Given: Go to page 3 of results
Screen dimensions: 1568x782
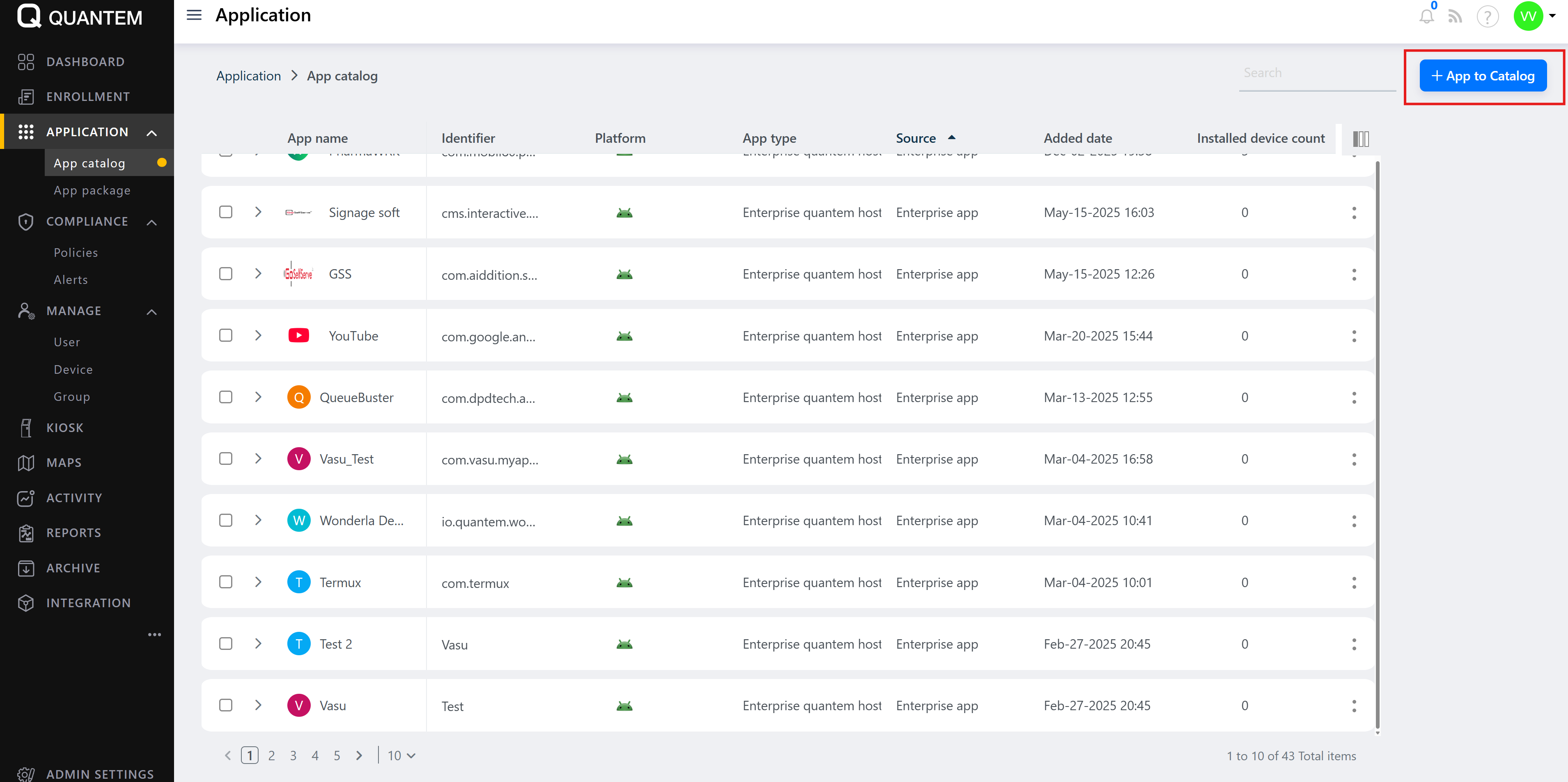Looking at the screenshot, I should [x=293, y=755].
